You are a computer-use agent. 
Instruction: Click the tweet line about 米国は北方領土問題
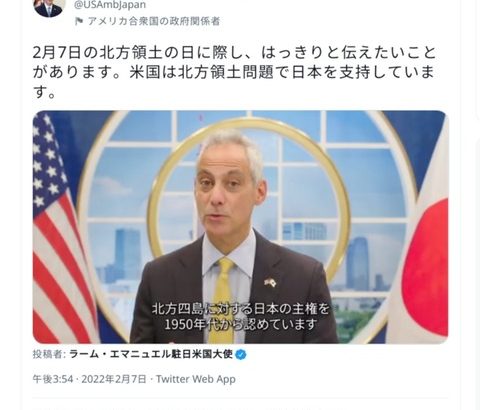point(233,72)
